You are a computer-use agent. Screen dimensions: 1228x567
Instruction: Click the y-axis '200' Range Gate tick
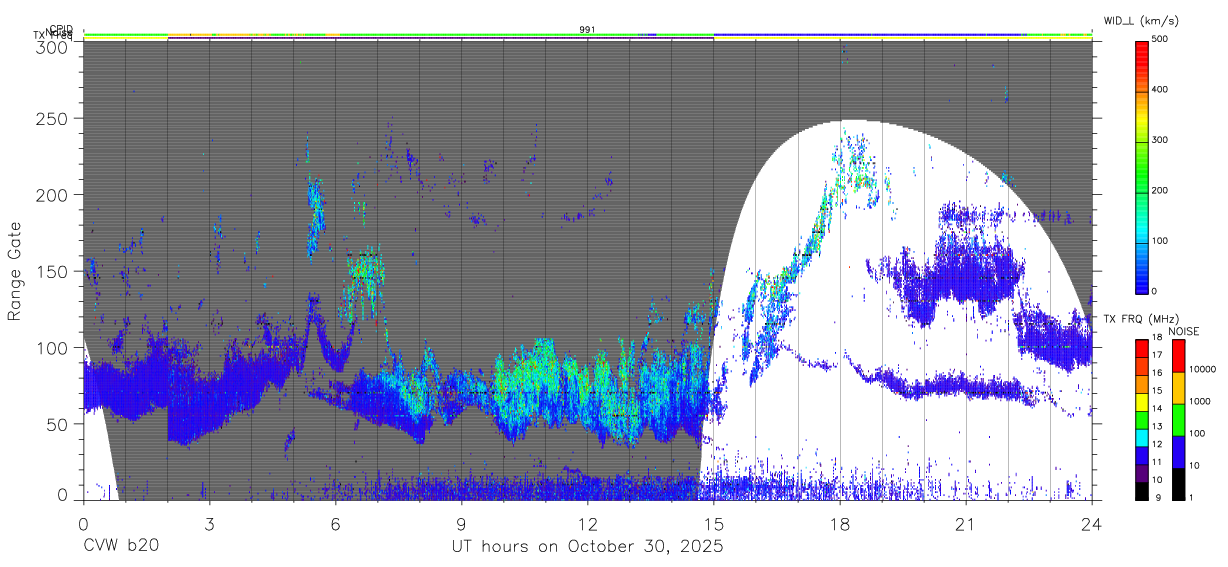(x=54, y=195)
